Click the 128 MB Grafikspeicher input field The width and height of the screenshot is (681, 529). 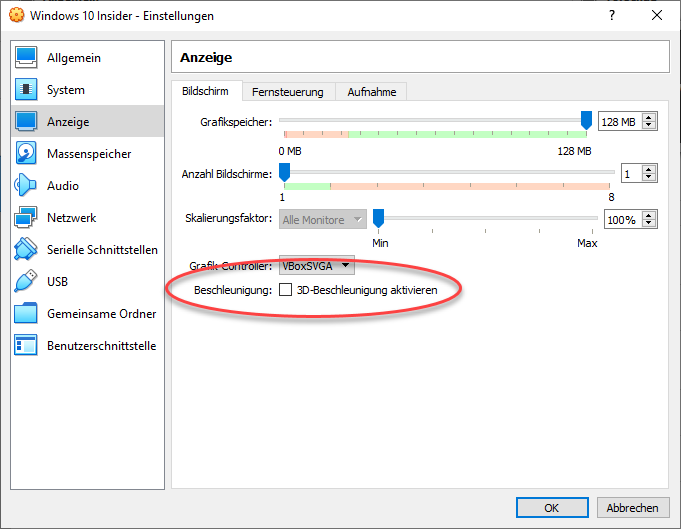pos(620,122)
